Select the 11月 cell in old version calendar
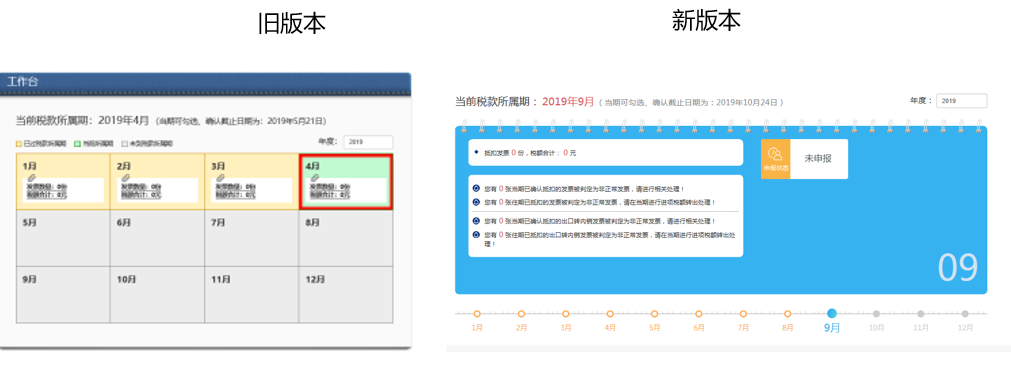 (252, 295)
